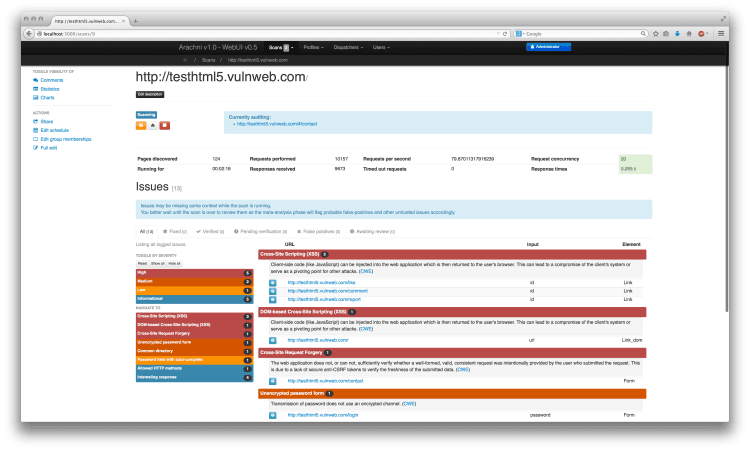Bookmark this page with the star icon
The image size is (750, 450).
[656, 33]
